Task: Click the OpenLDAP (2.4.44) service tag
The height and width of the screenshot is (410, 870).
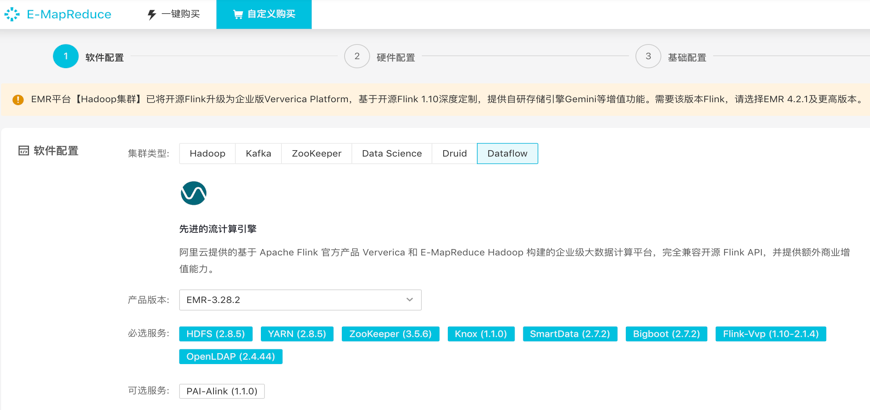Action: 231,357
